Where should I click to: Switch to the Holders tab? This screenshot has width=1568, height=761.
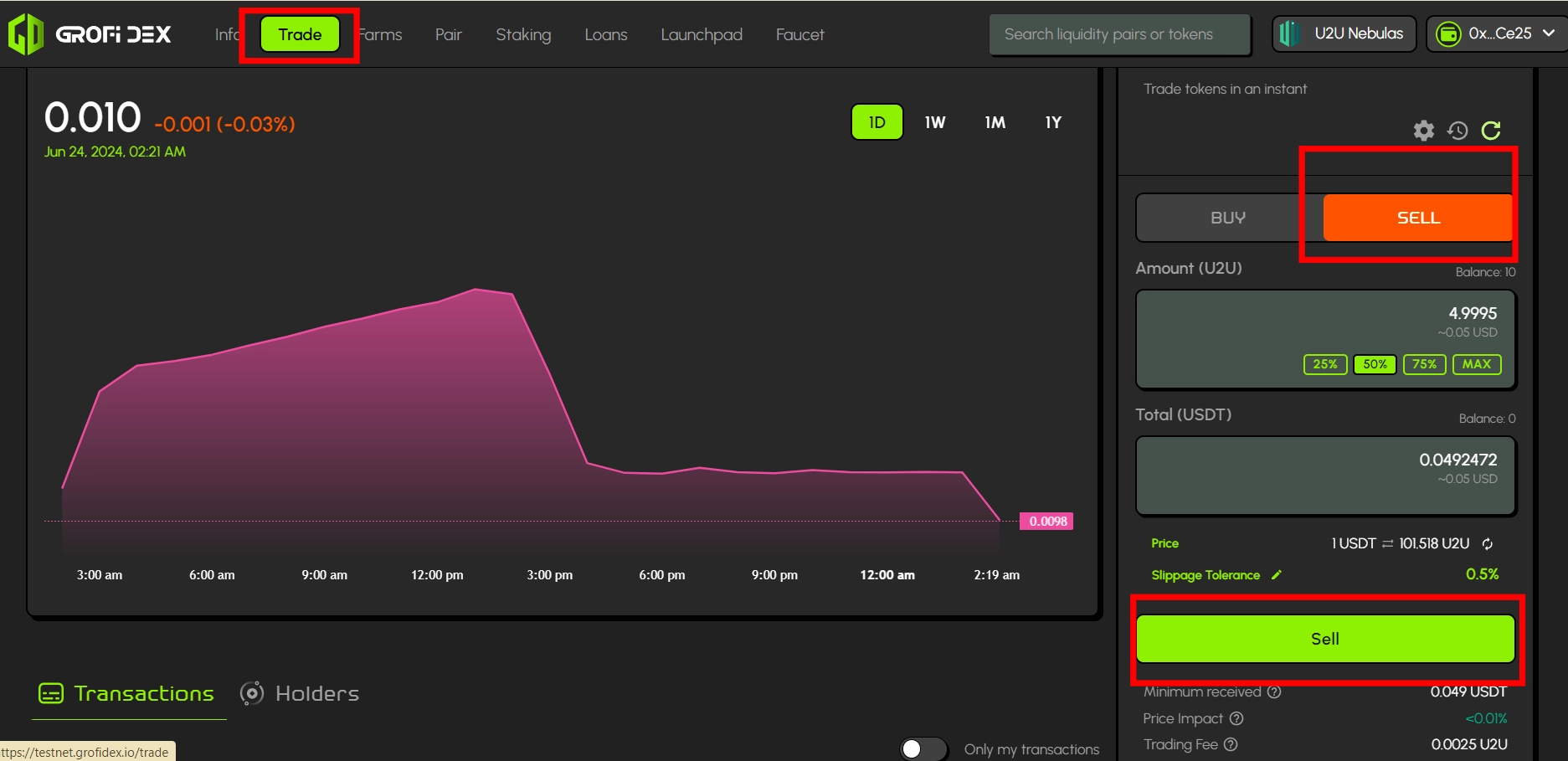[x=300, y=693]
